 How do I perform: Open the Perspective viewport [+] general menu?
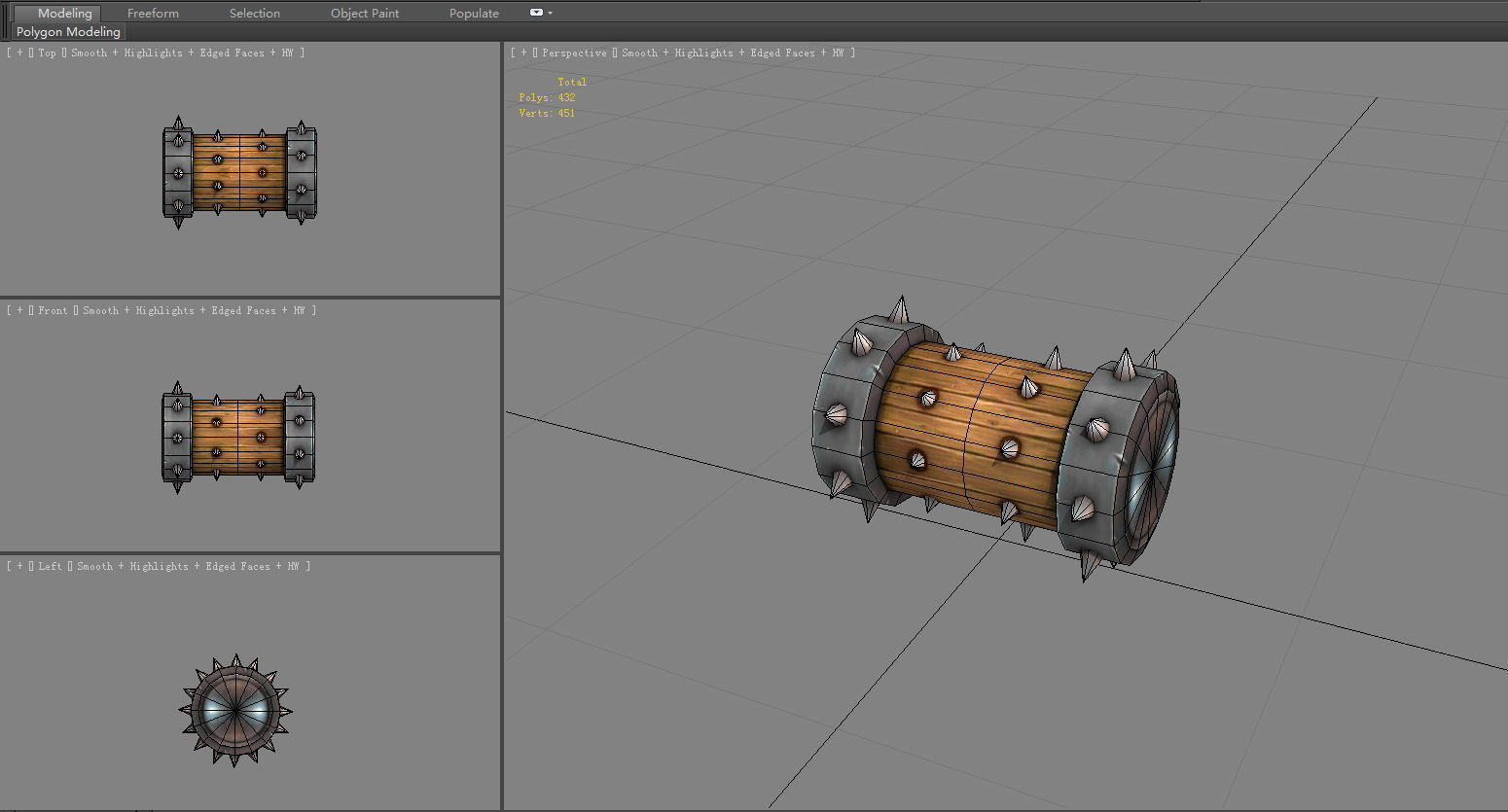[523, 53]
